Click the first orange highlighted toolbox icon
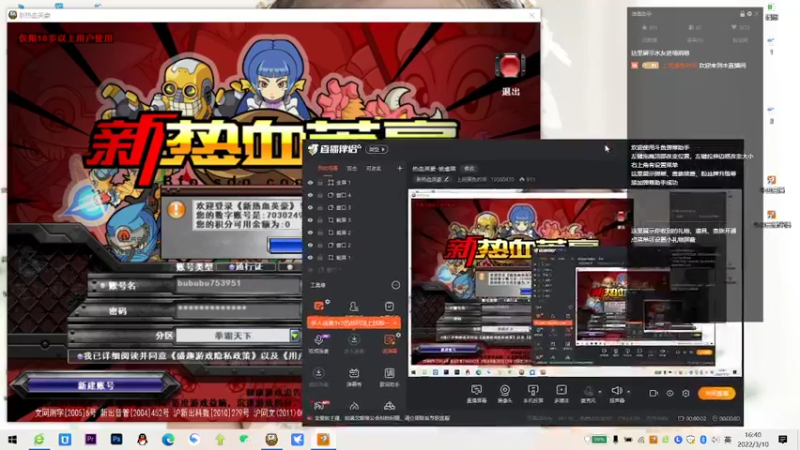Viewport: 800px width, 450px height. click(319, 306)
